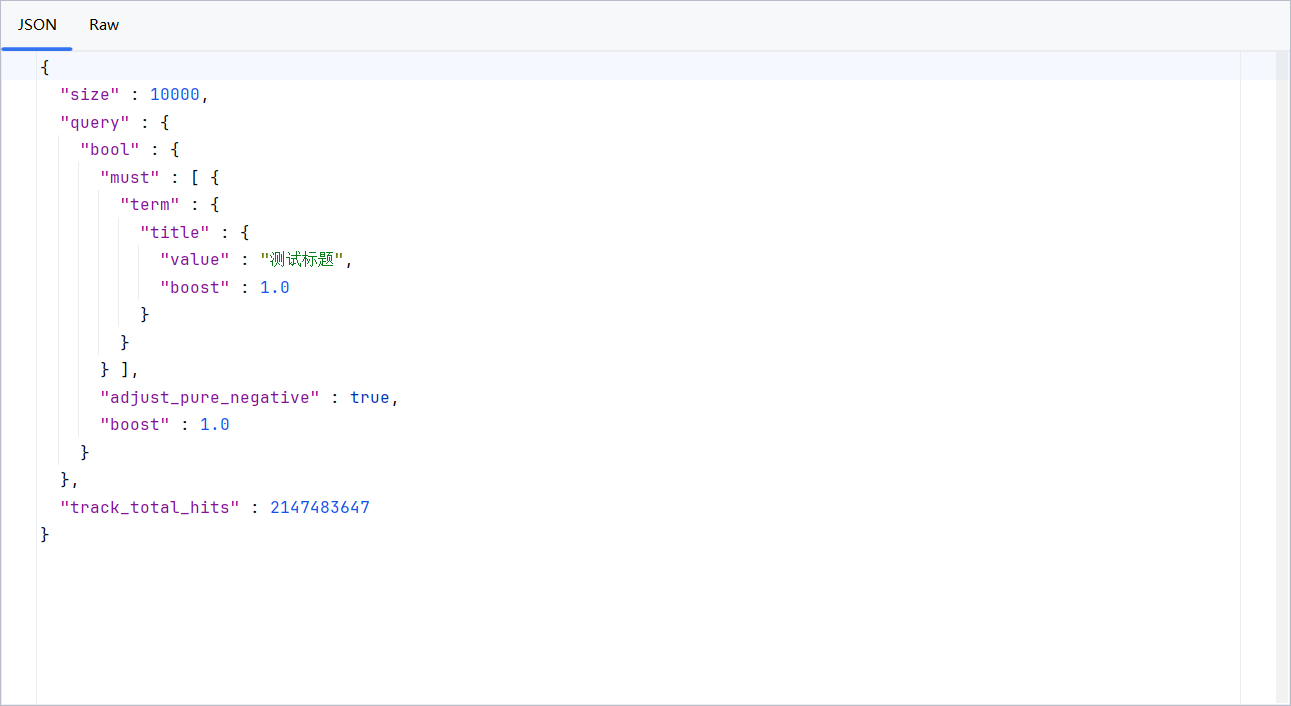1291x706 pixels.
Task: Switch to the JSON tab
Action: (x=37, y=25)
